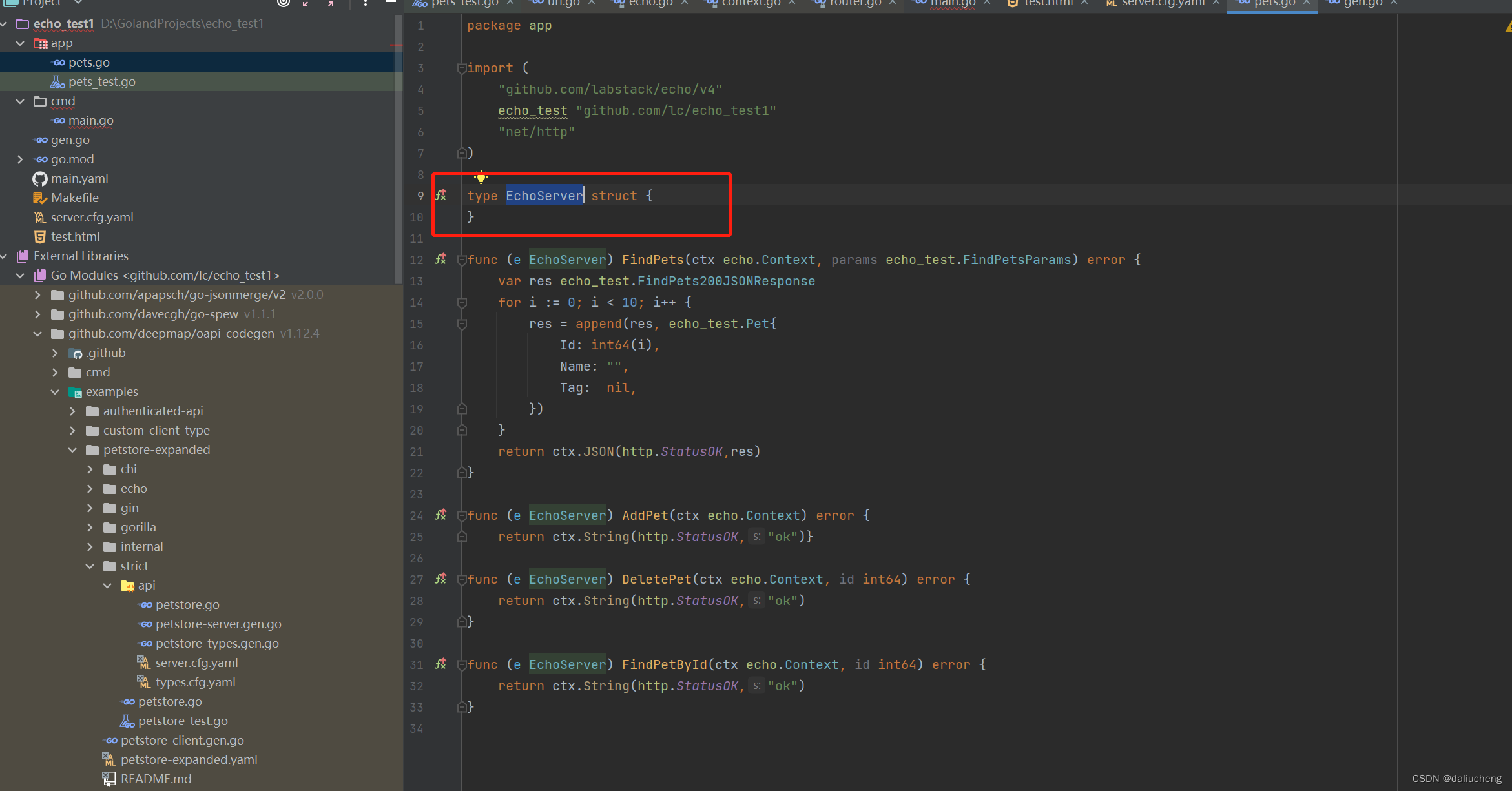Click the gutter icon next to FindPetById
1512x791 pixels.
(x=440, y=664)
